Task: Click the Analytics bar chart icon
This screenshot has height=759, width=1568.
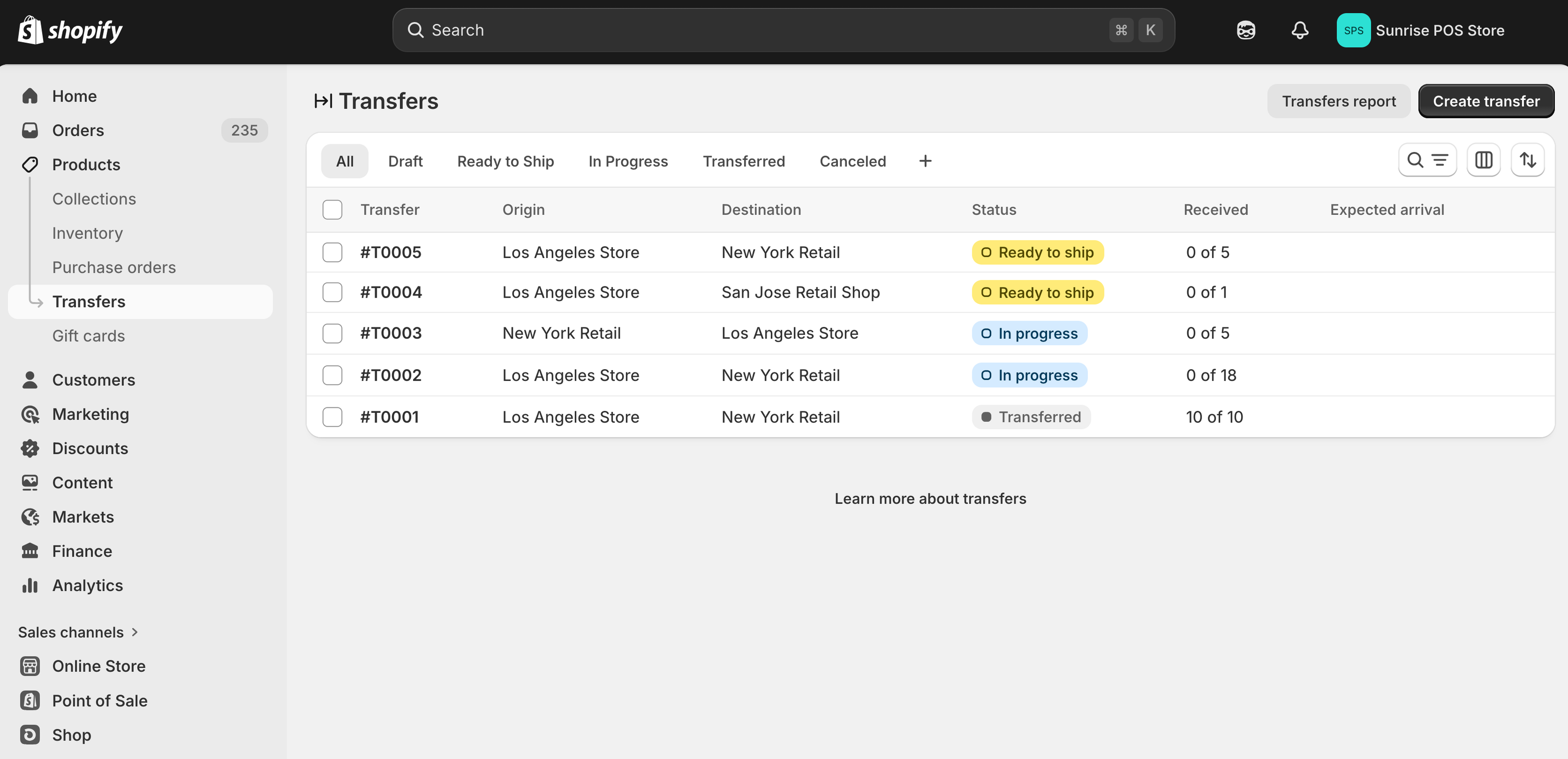Action: (30, 585)
